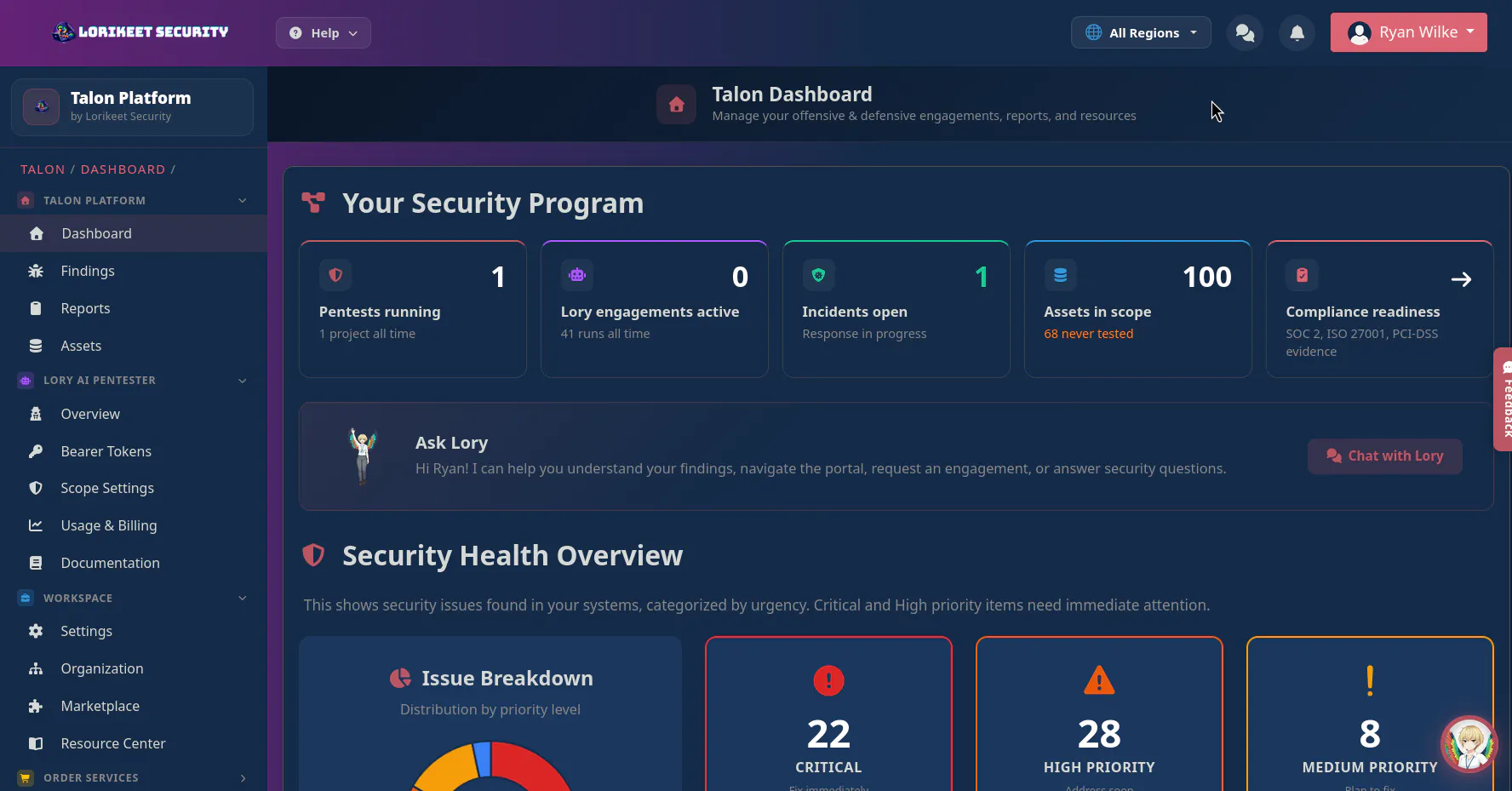
Task: Click the 22 Critical issues card
Action: [828, 714]
